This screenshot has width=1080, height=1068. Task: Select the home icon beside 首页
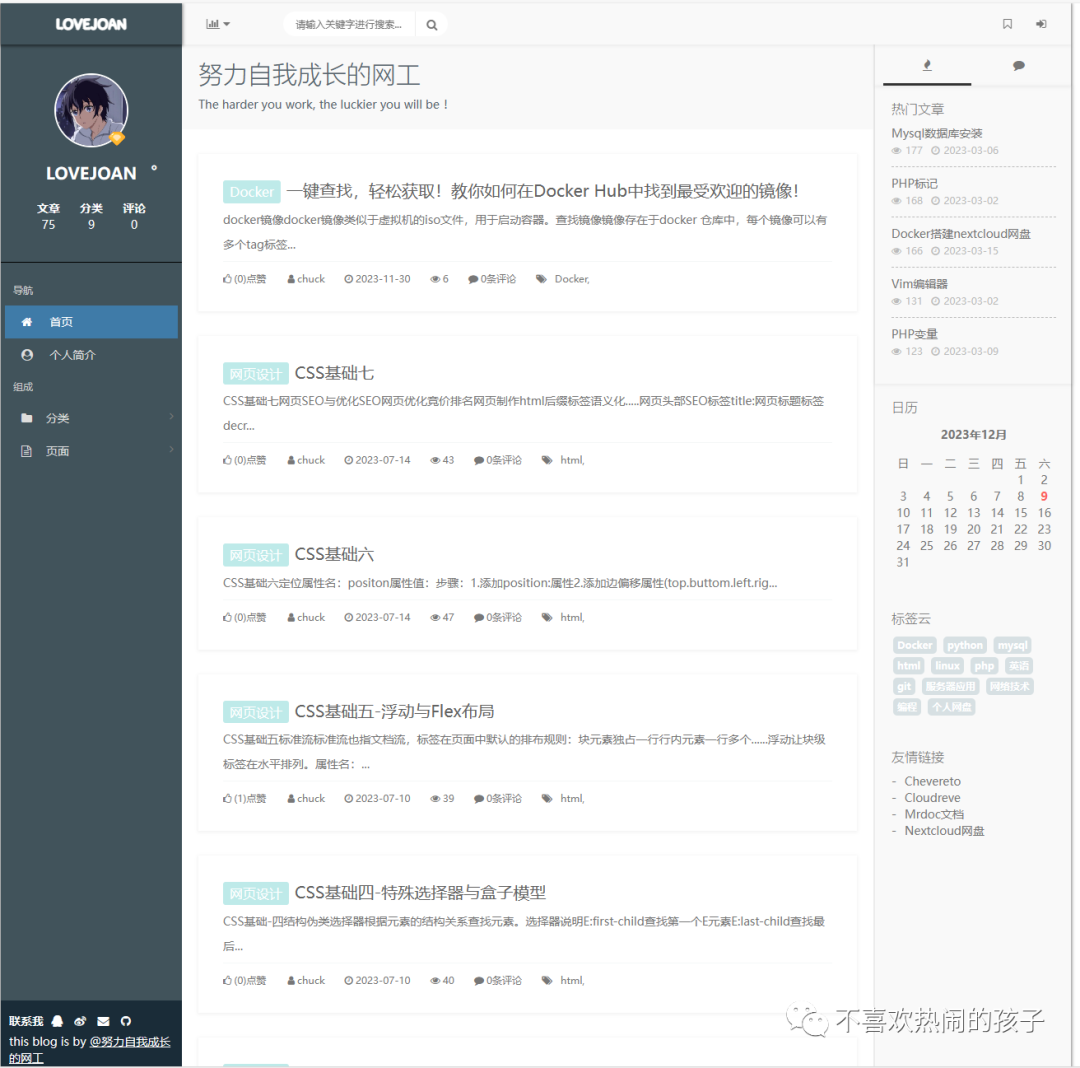[27, 322]
